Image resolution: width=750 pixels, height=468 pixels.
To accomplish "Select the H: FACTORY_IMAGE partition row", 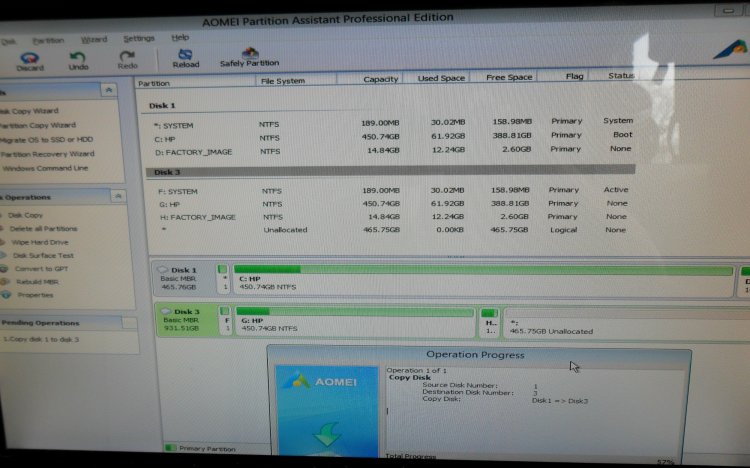I will [392, 217].
